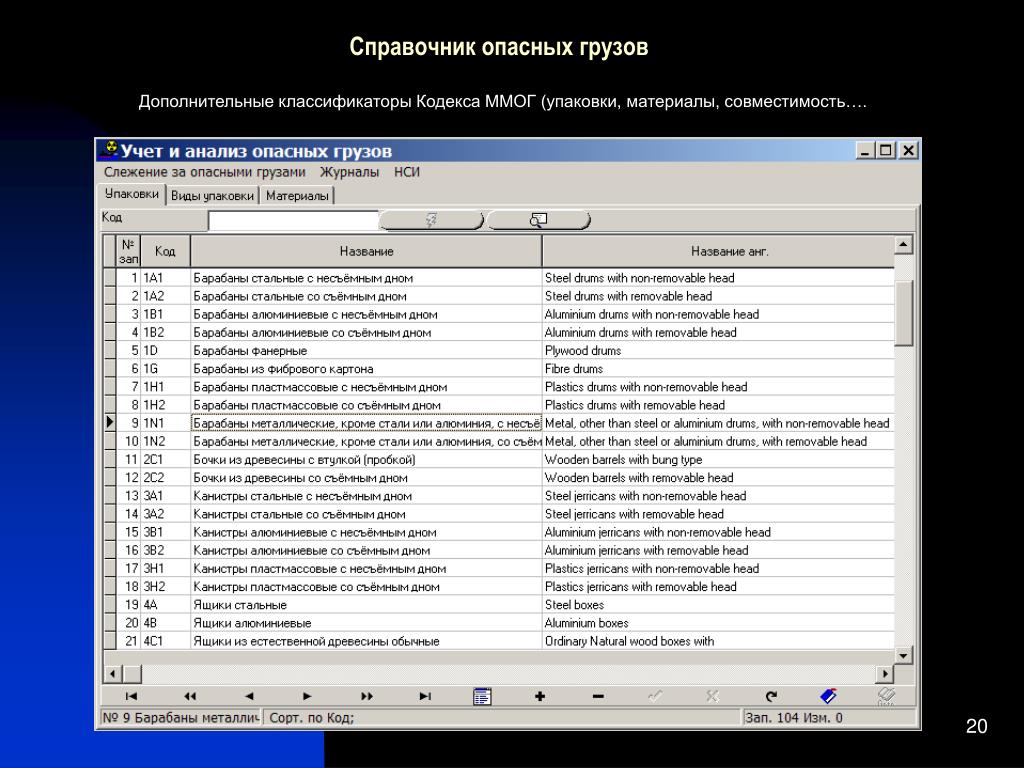This screenshot has width=1024, height=768.
Task: Select the row with code 3A1
Action: click(499, 496)
